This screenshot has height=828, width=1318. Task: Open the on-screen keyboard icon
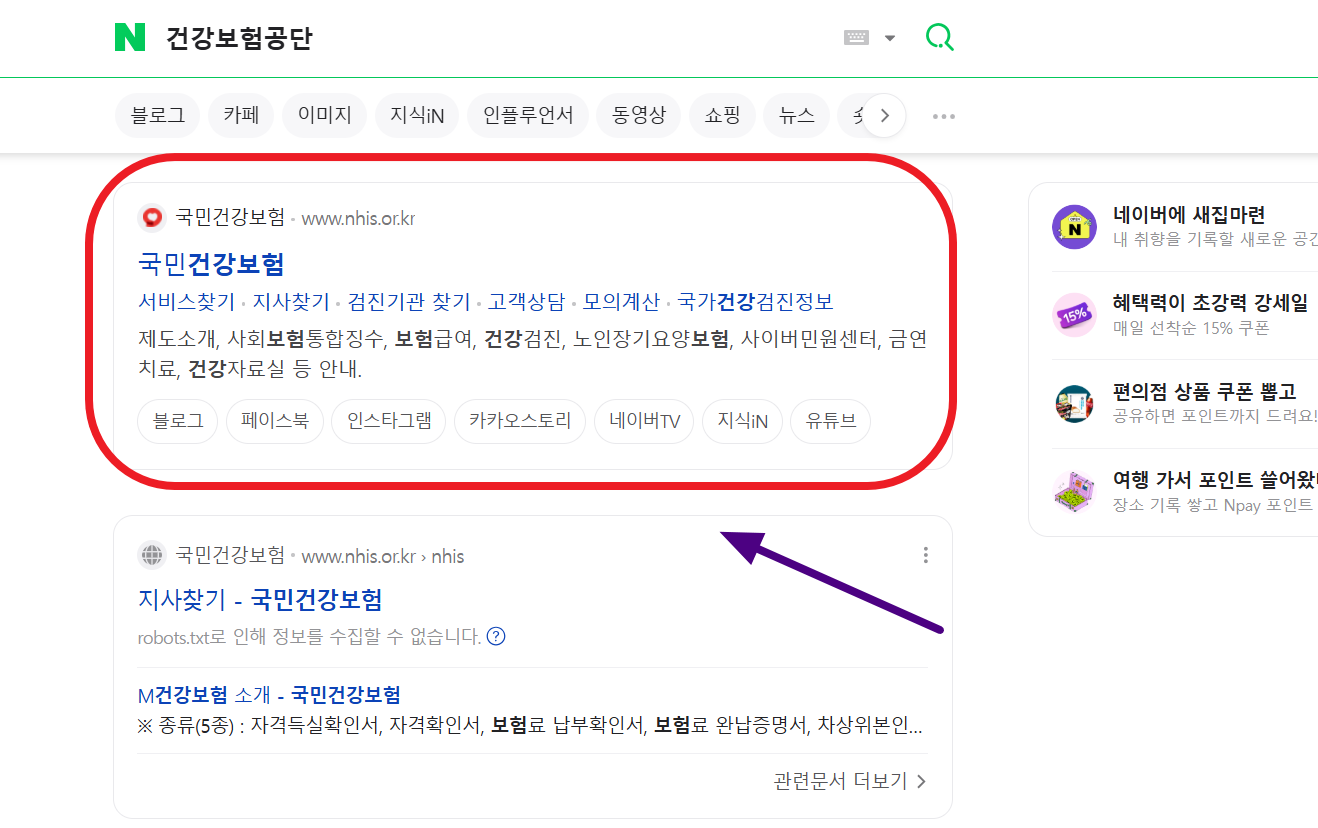pyautogui.click(x=857, y=38)
